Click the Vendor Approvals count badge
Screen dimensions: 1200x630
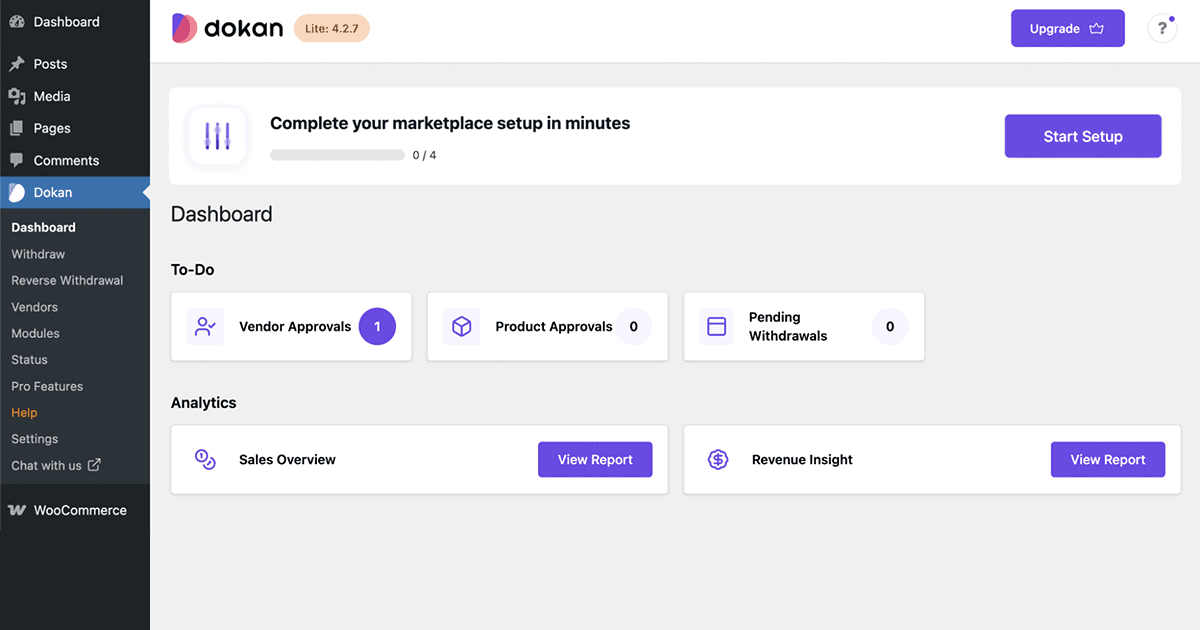tap(377, 327)
